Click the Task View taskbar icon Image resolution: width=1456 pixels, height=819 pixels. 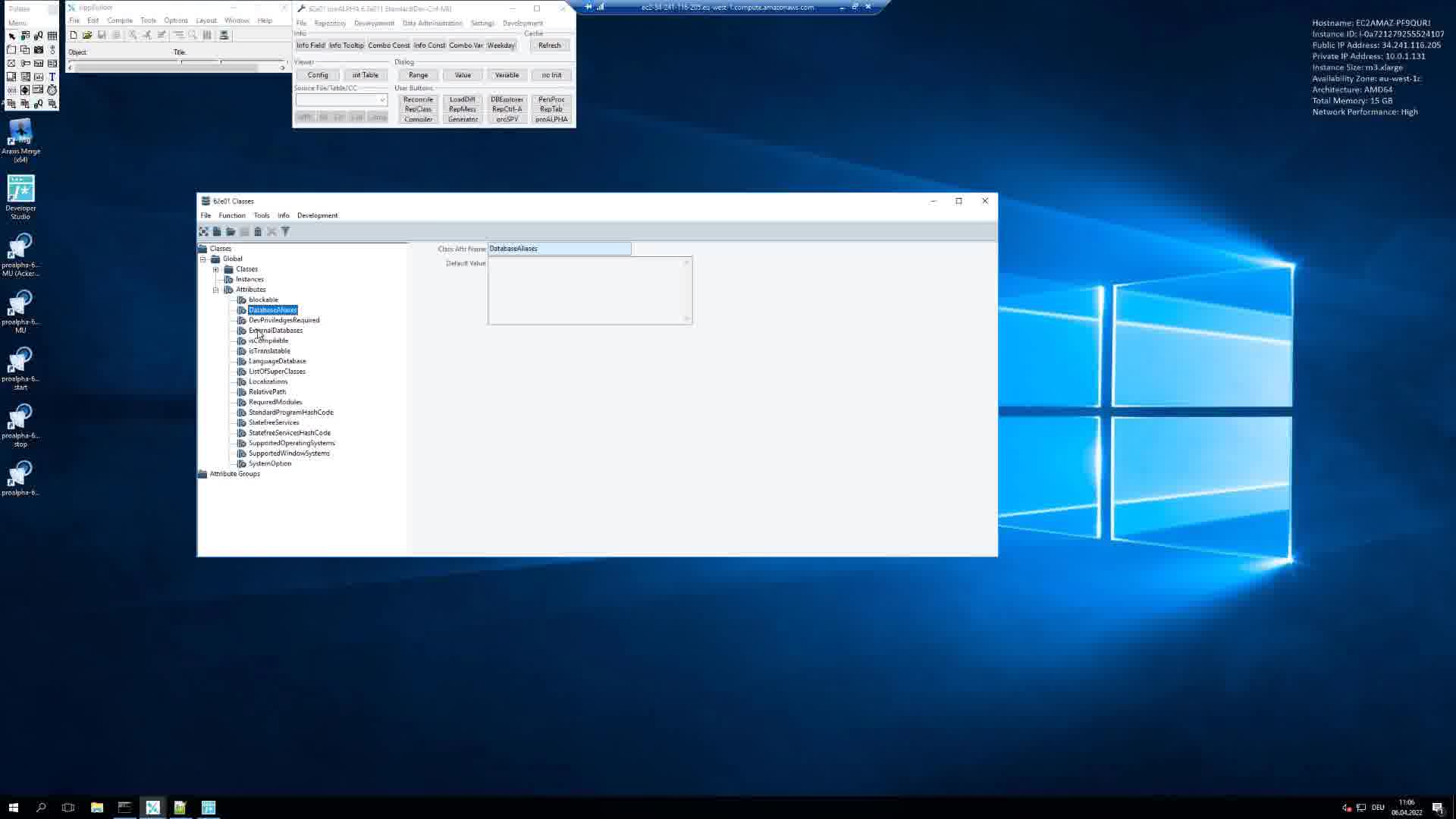(x=68, y=808)
